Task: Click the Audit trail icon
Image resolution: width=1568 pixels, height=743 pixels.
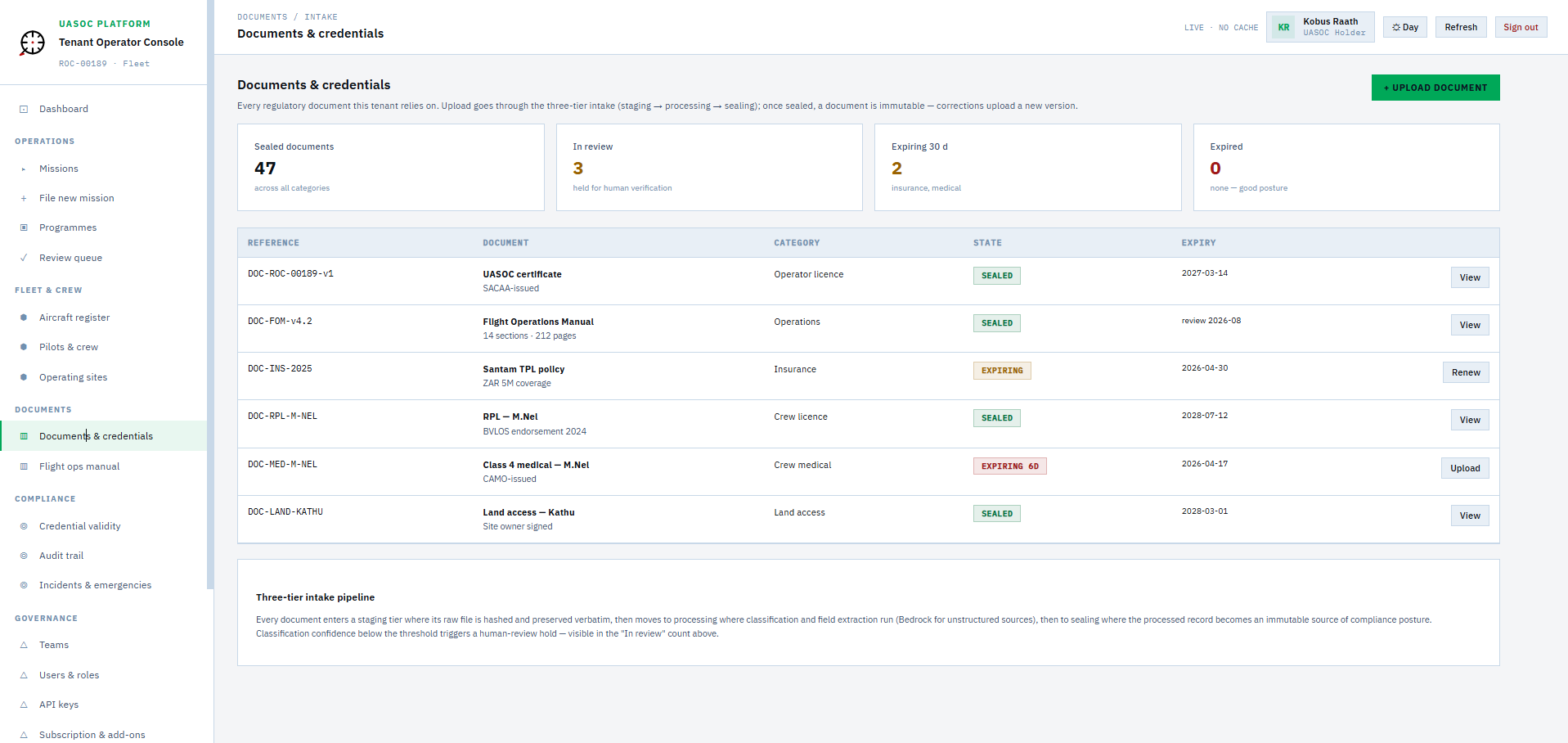Action: tap(24, 556)
